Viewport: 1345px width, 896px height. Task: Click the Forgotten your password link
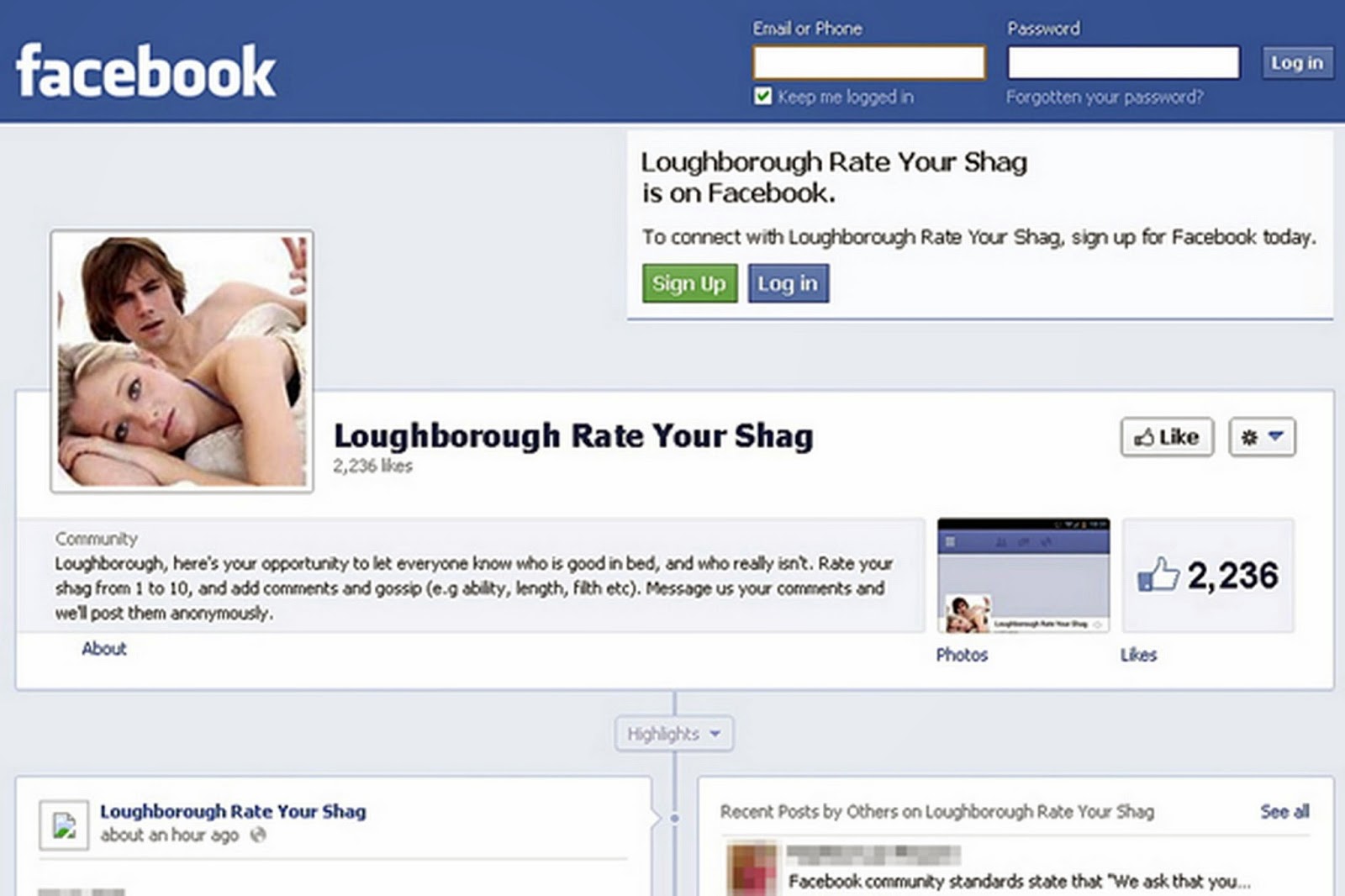click(x=1105, y=97)
